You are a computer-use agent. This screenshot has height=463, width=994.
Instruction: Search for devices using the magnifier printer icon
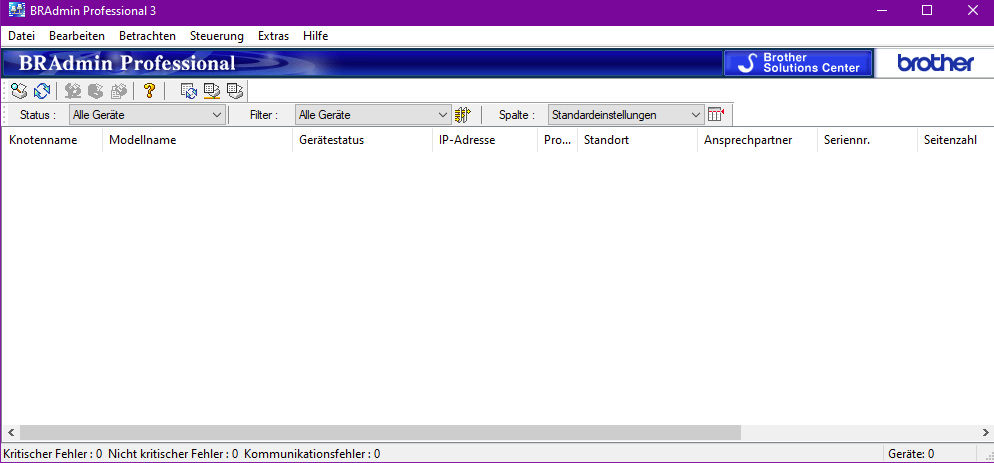click(20, 91)
